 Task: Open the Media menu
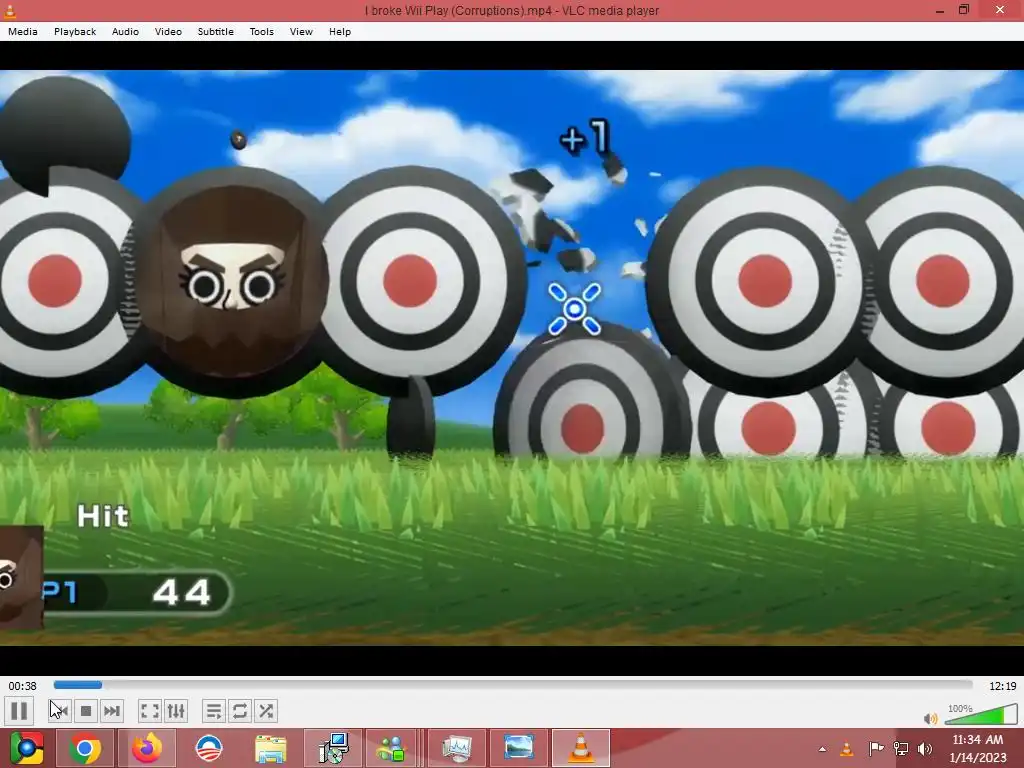pyautogui.click(x=23, y=31)
